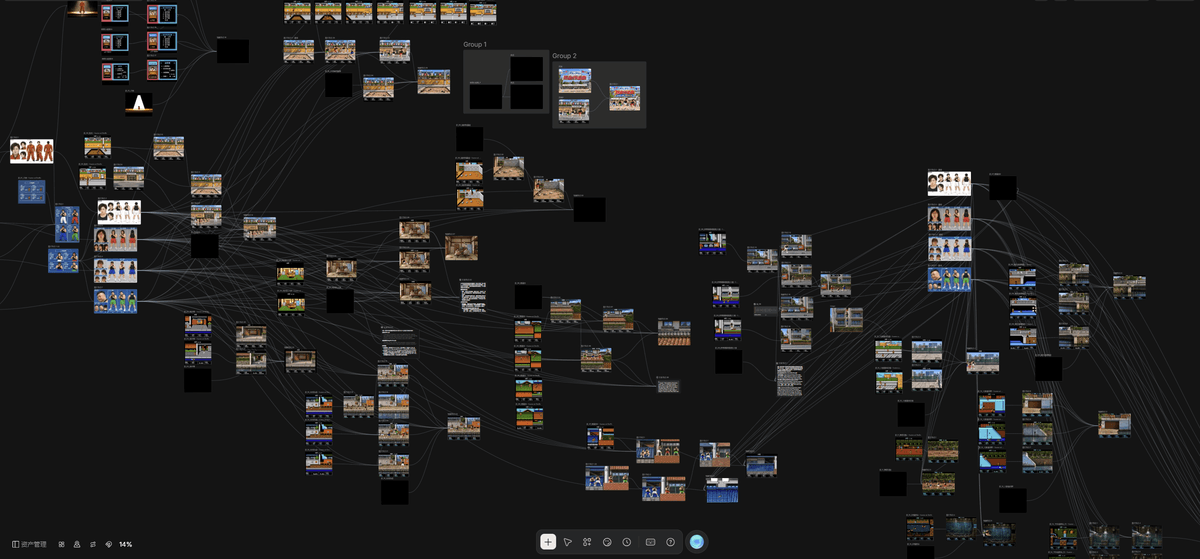Viewport: 1200px width, 559px height.
Task: Open the help question mark icon
Action: tap(670, 542)
